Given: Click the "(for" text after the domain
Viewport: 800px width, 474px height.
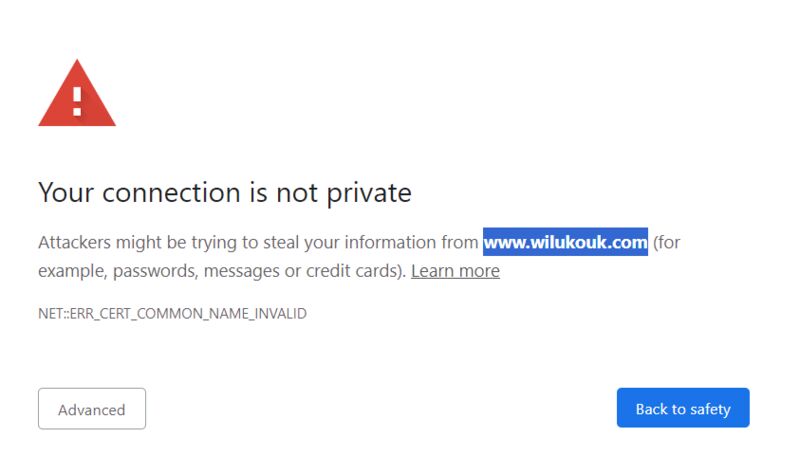Looking at the screenshot, I should pyautogui.click(x=667, y=242).
